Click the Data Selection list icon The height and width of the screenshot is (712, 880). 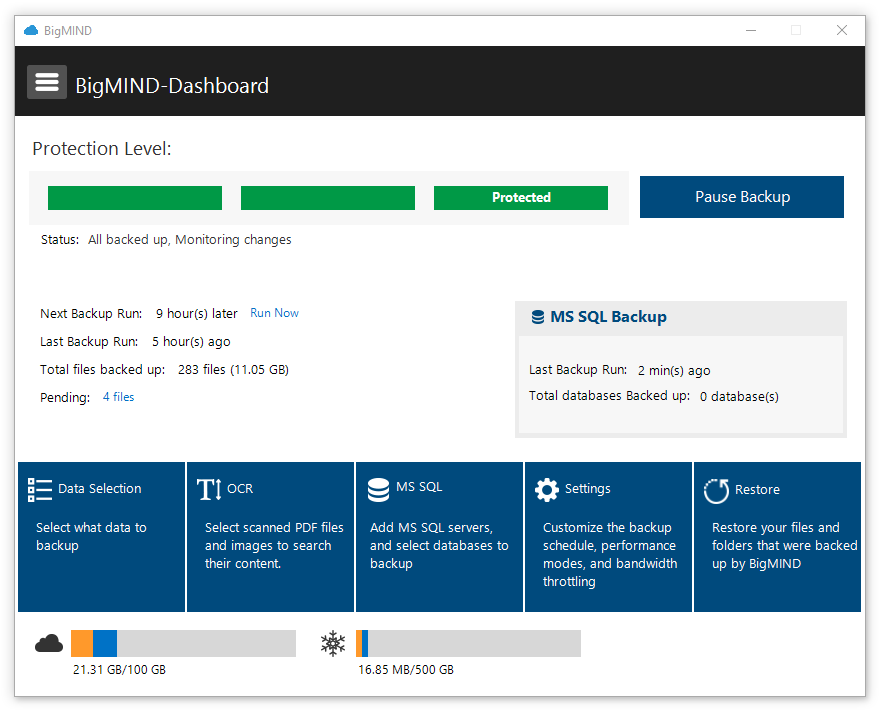tap(40, 489)
